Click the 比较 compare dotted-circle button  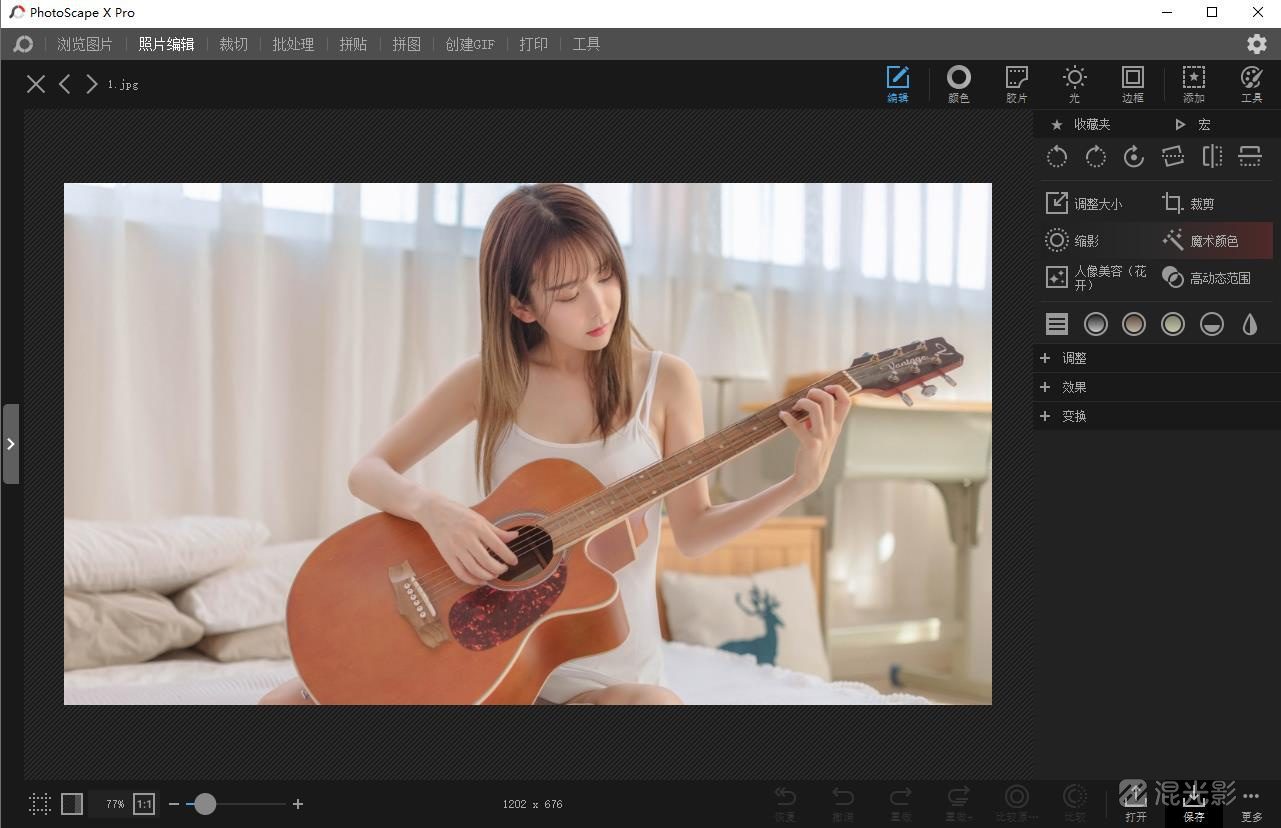[1075, 803]
